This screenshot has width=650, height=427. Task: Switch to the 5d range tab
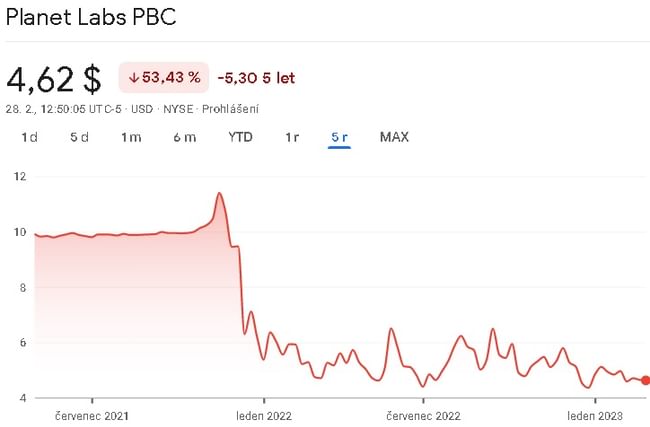pos(79,137)
